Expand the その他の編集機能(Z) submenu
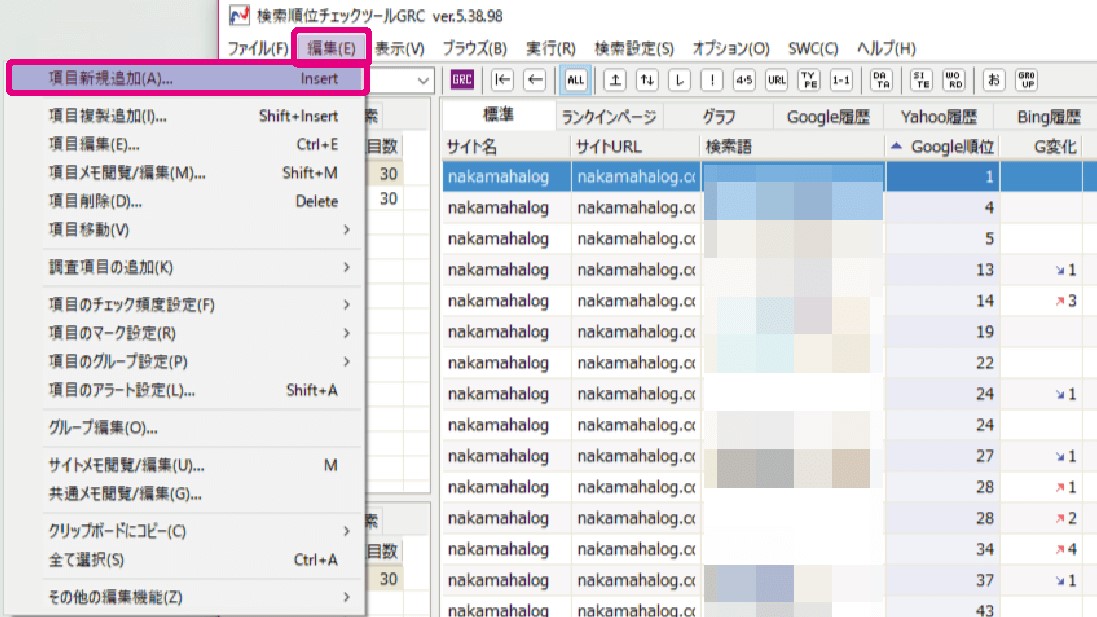Viewport: 1097px width, 617px height. click(x=187, y=597)
